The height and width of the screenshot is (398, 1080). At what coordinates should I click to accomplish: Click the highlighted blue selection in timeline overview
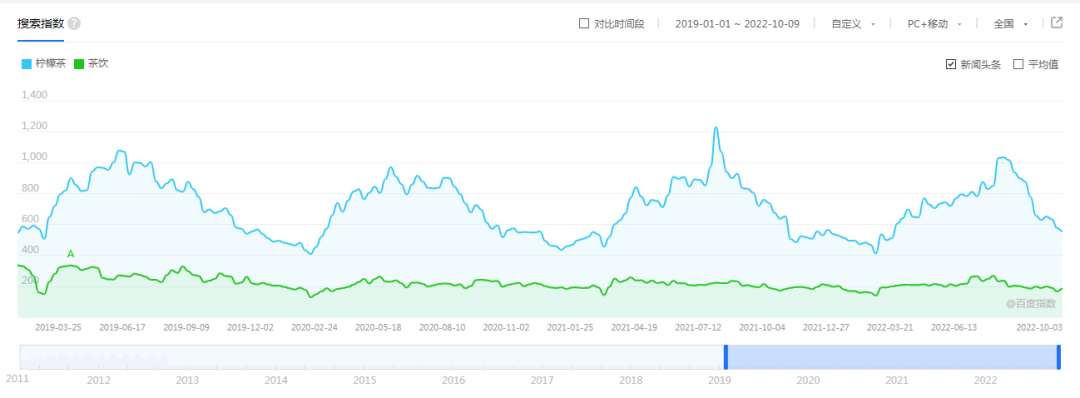coord(892,357)
